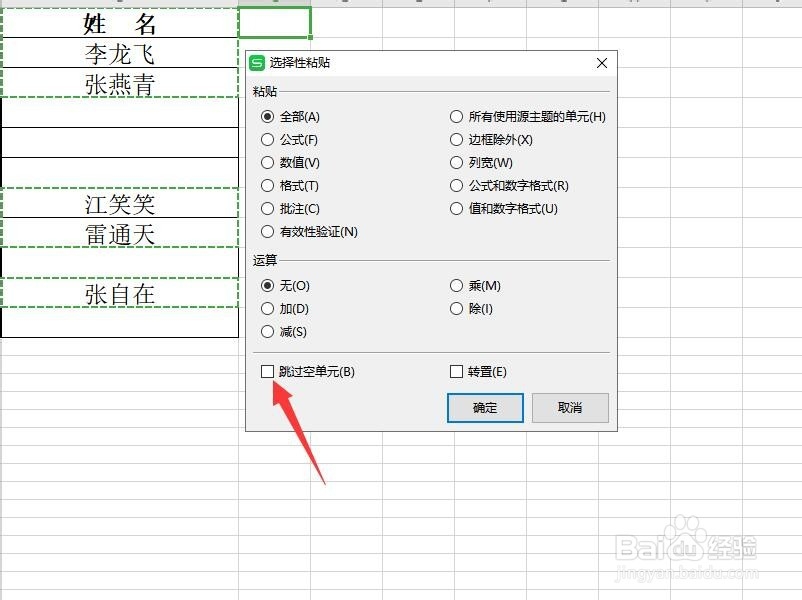
Task: Select the 加 operation option
Action: (x=267, y=309)
